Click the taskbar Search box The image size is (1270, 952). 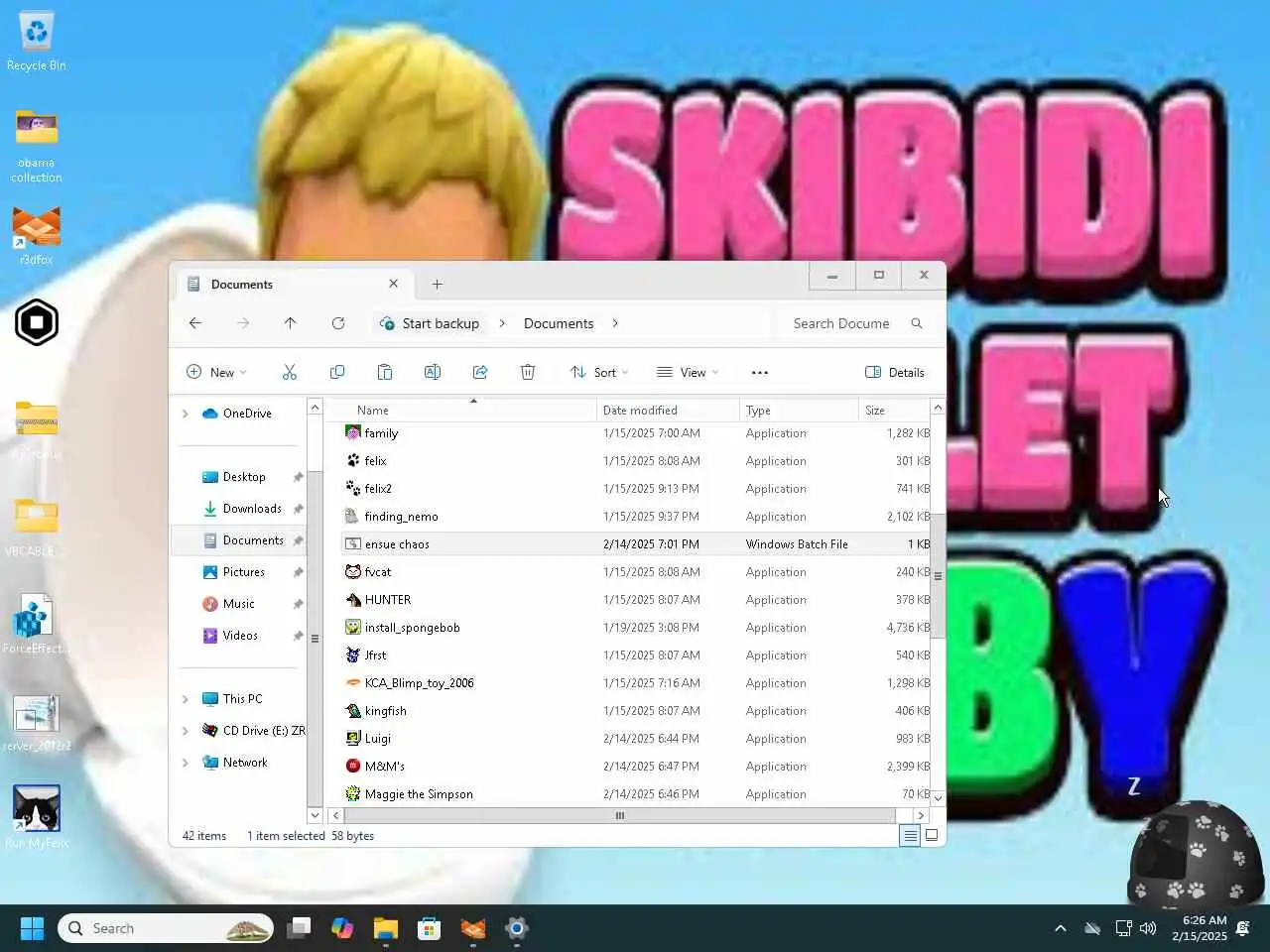[x=165, y=928]
